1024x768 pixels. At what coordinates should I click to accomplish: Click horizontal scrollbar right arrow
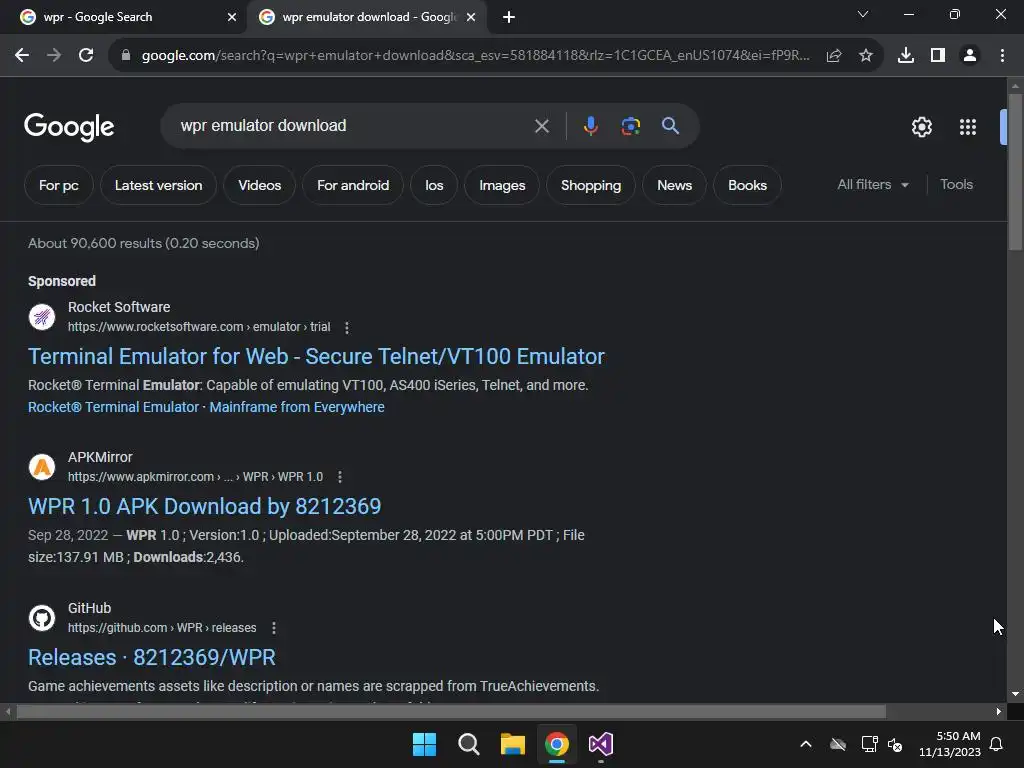click(x=998, y=712)
